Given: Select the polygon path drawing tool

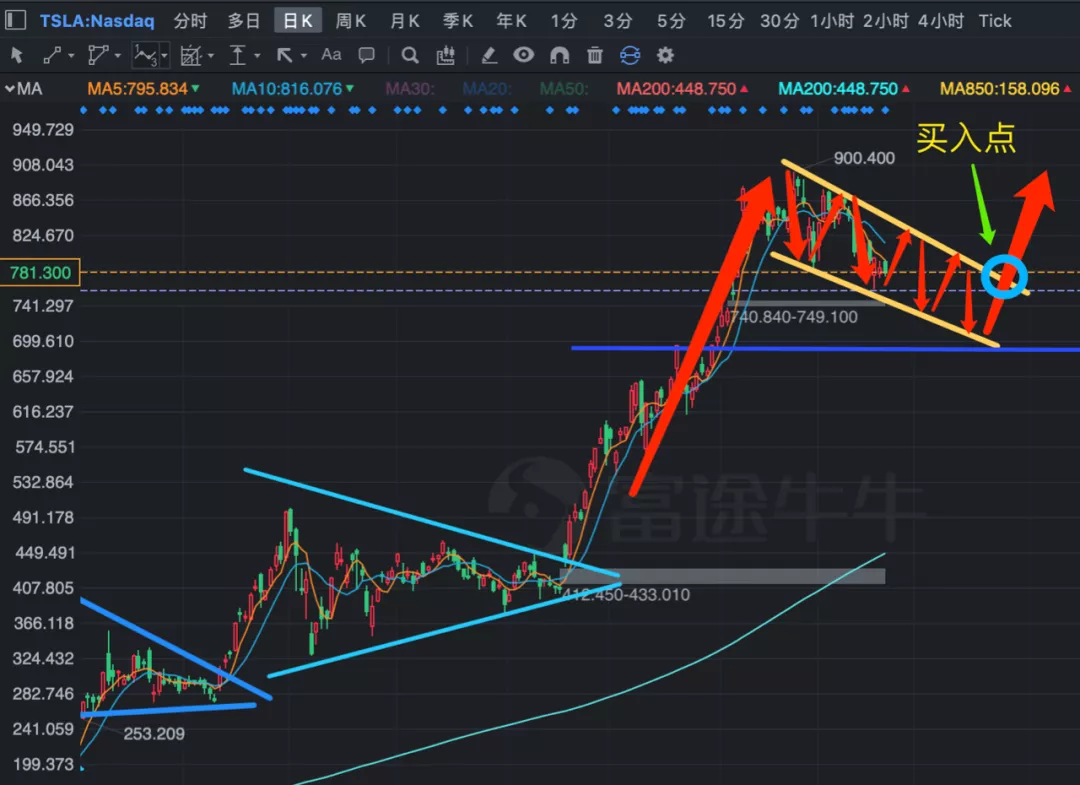Looking at the screenshot, I should click(x=98, y=55).
